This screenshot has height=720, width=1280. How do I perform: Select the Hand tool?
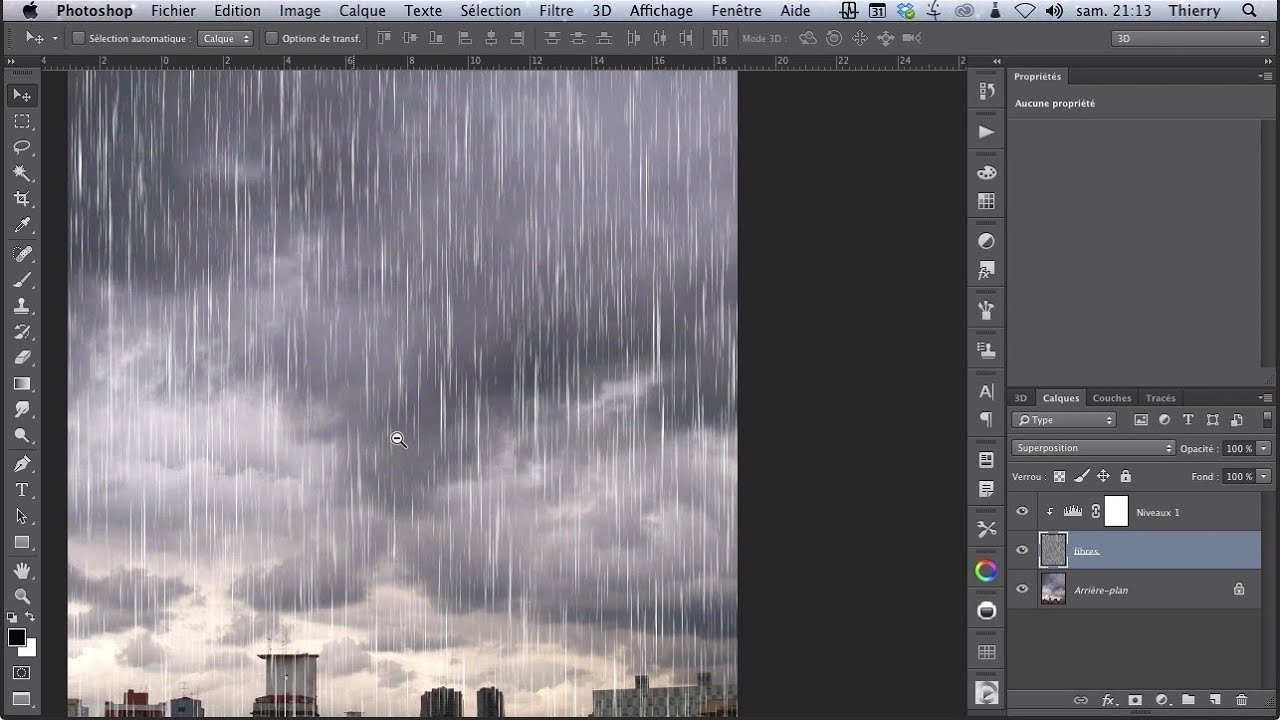[x=22, y=570]
